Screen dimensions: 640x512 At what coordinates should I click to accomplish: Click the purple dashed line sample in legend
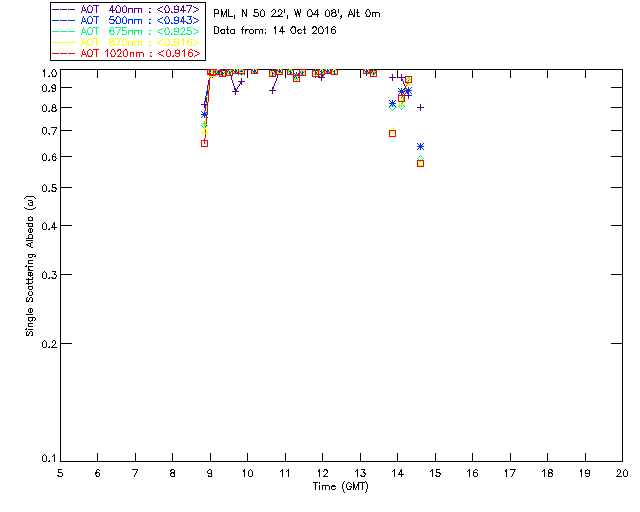64,9
